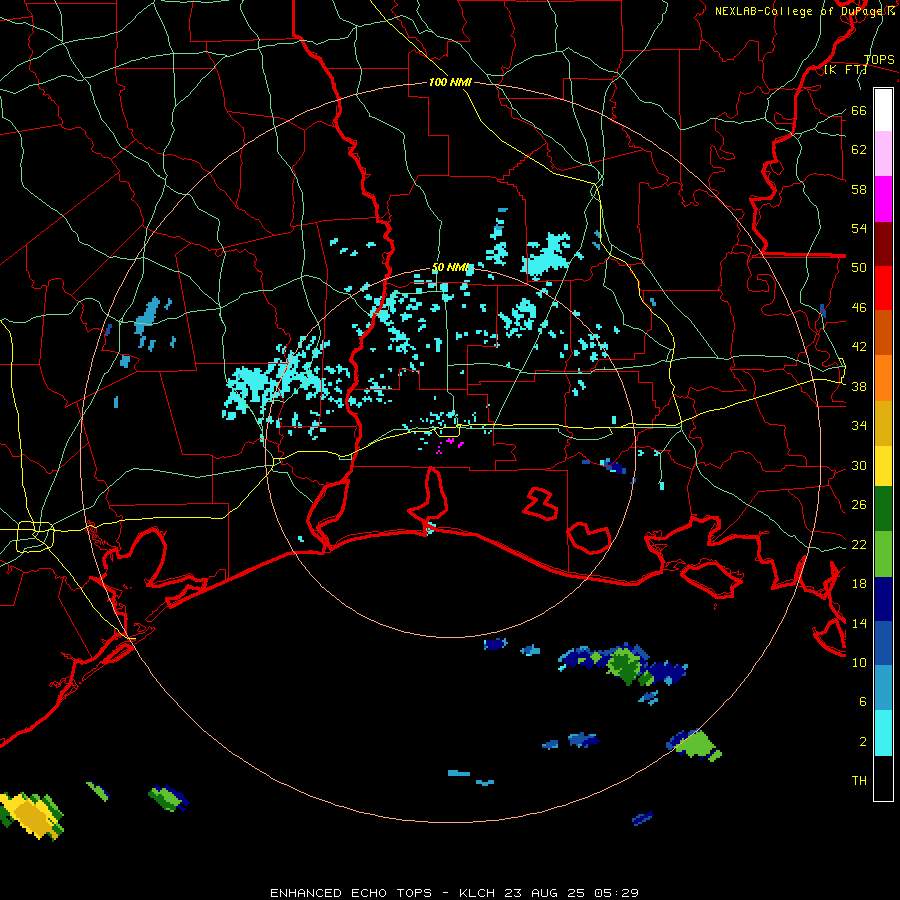Click the legend value 10
The height and width of the screenshot is (900, 900).
click(859, 662)
